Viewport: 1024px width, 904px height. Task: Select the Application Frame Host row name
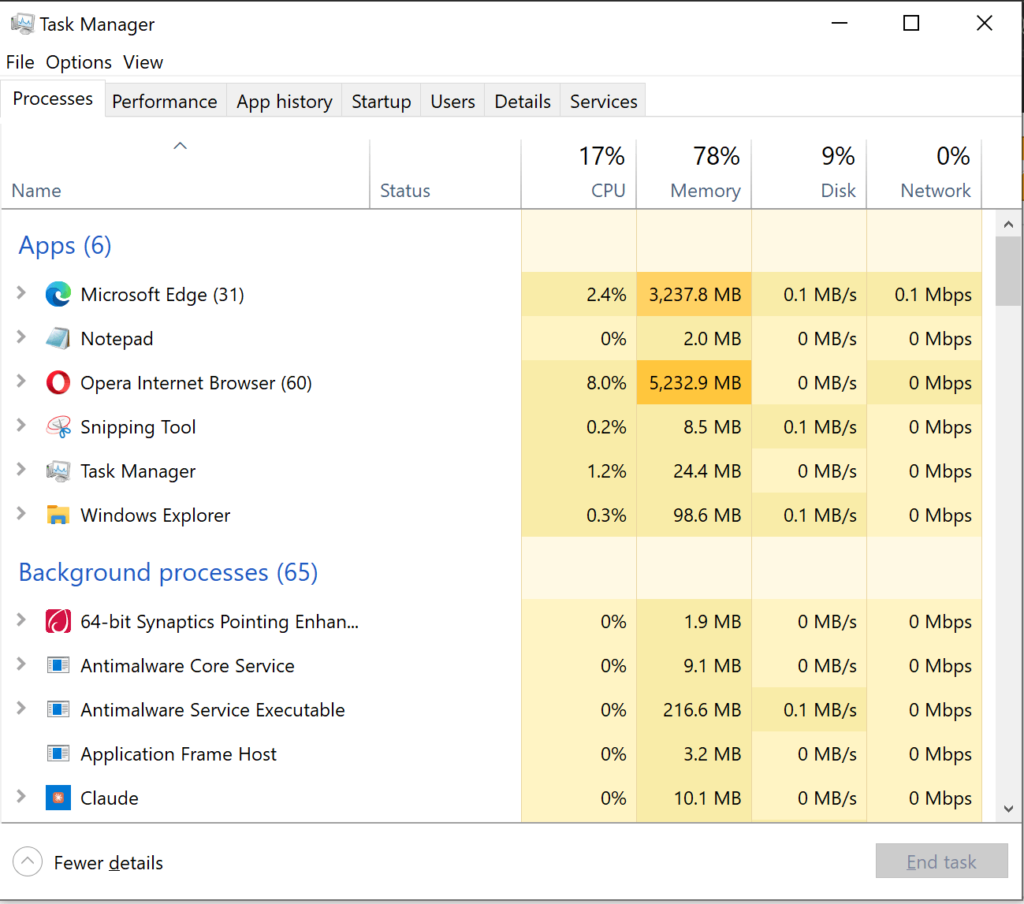(178, 754)
